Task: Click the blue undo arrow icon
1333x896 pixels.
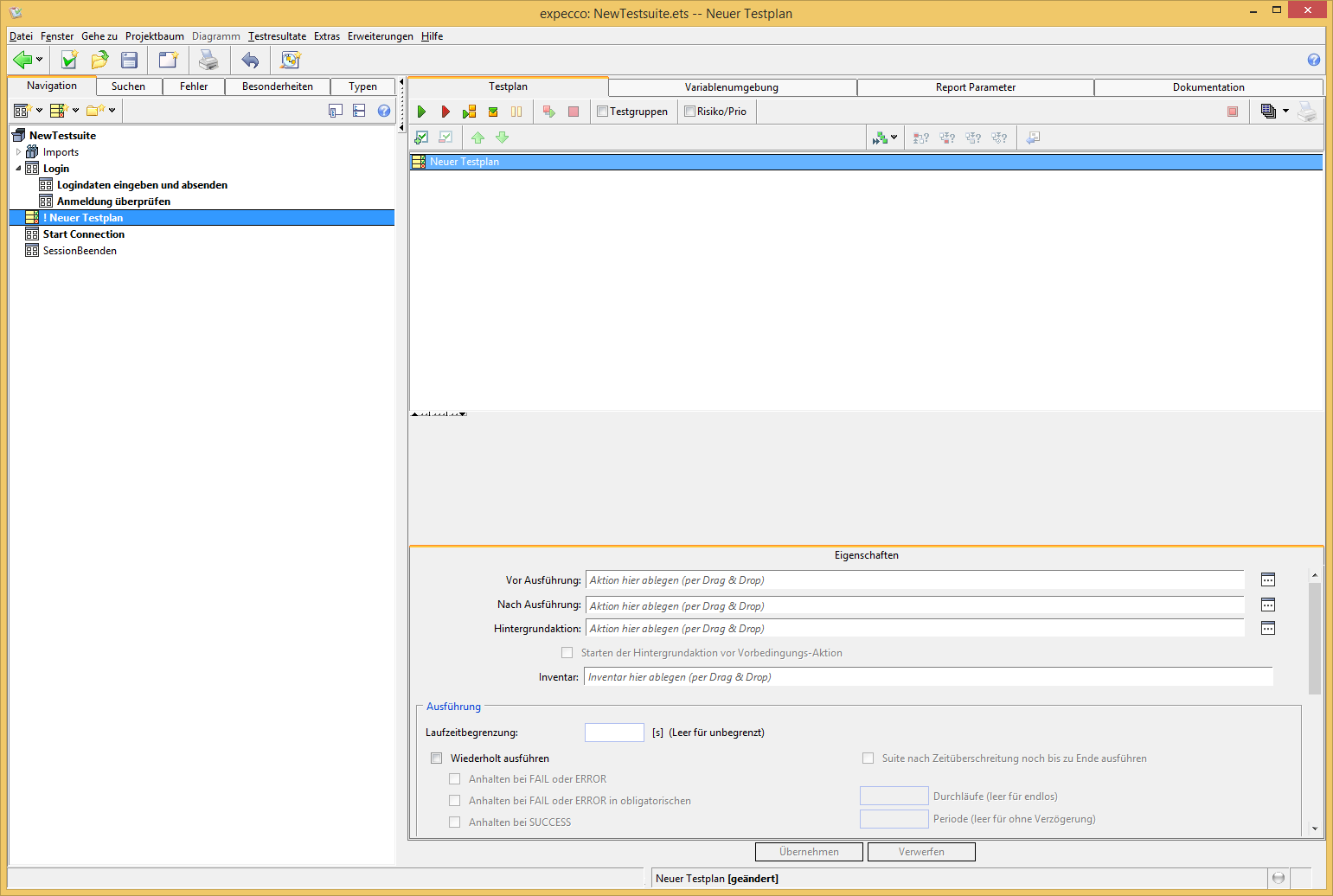Action: click(250, 60)
